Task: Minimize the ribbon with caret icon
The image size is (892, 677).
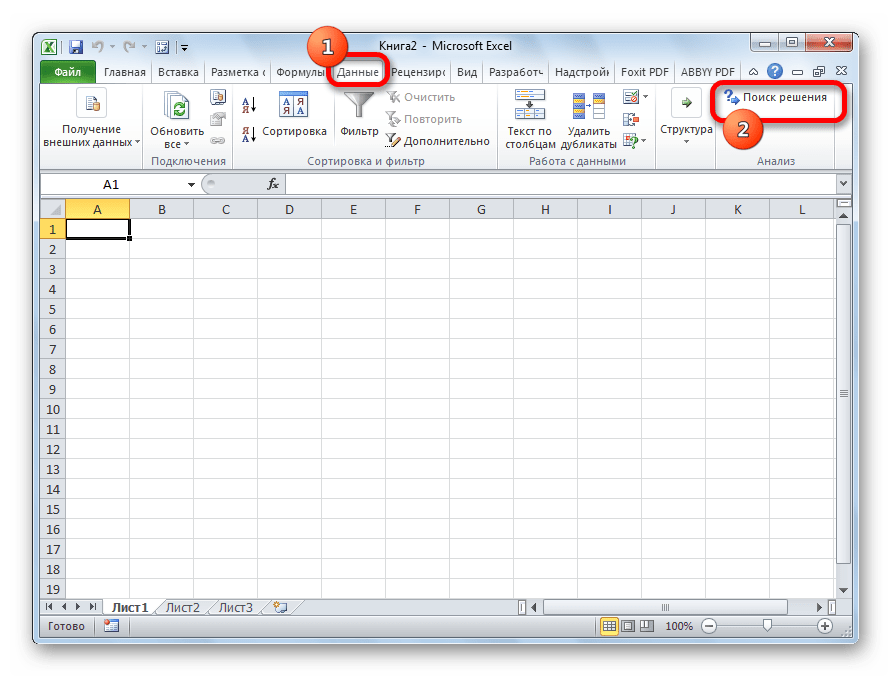Action: point(753,72)
